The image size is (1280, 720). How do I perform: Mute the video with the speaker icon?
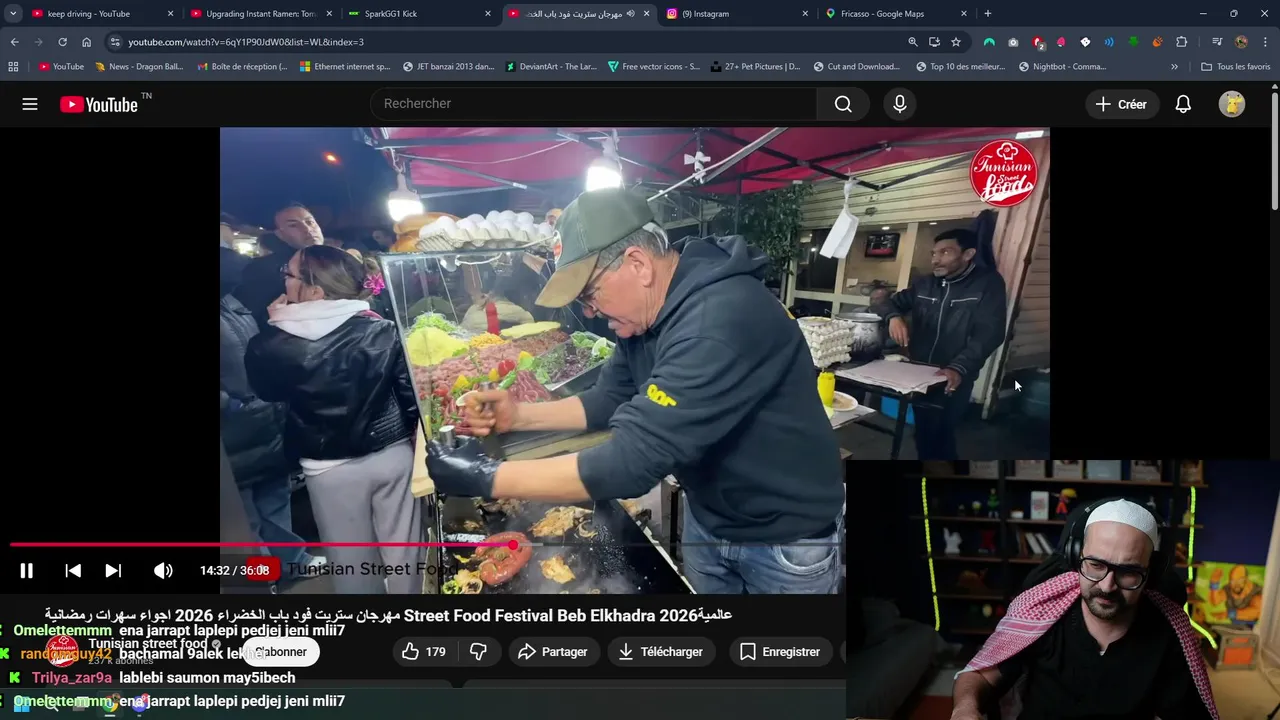tap(163, 570)
